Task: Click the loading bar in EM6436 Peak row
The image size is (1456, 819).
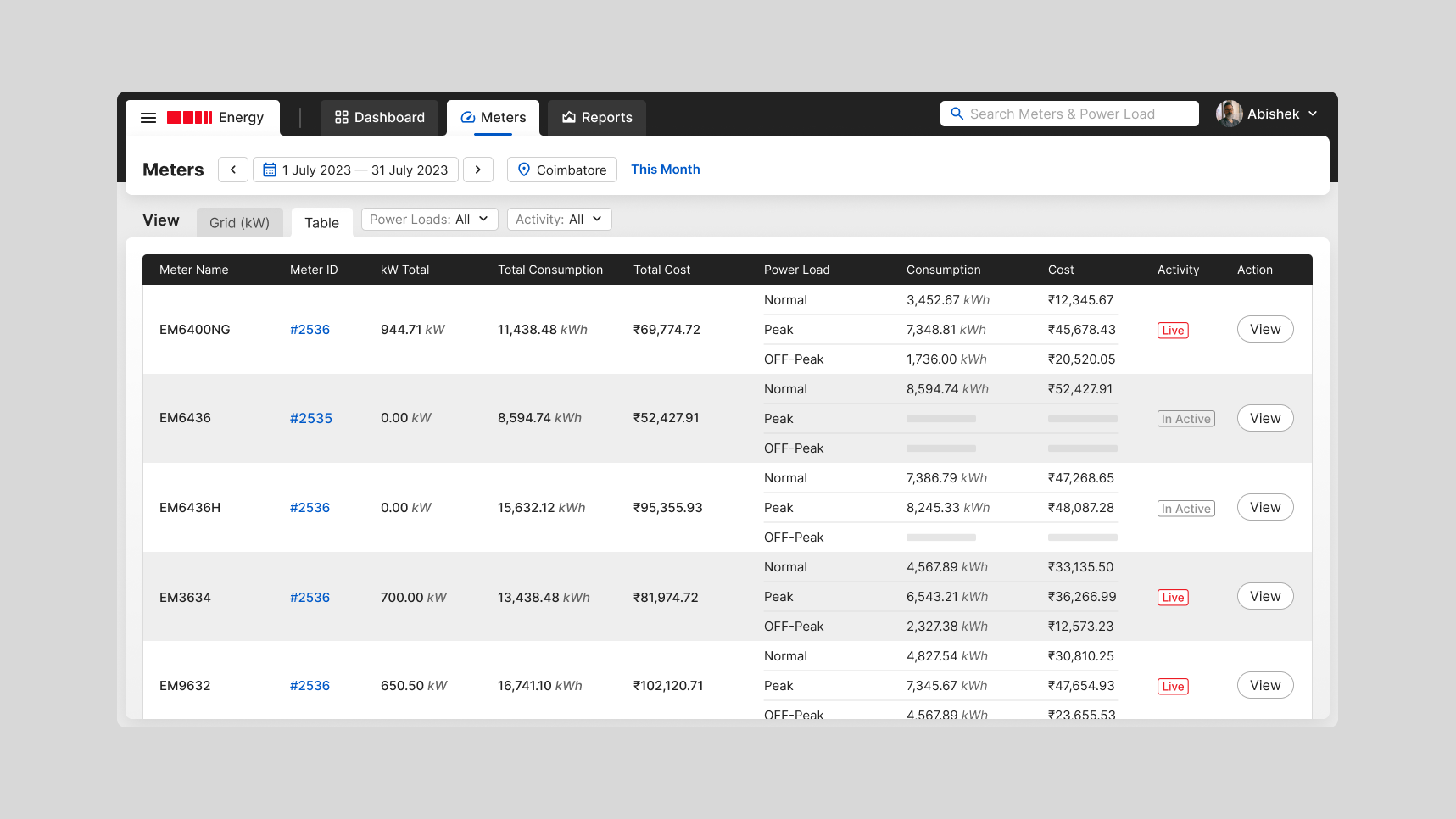Action: click(941, 418)
